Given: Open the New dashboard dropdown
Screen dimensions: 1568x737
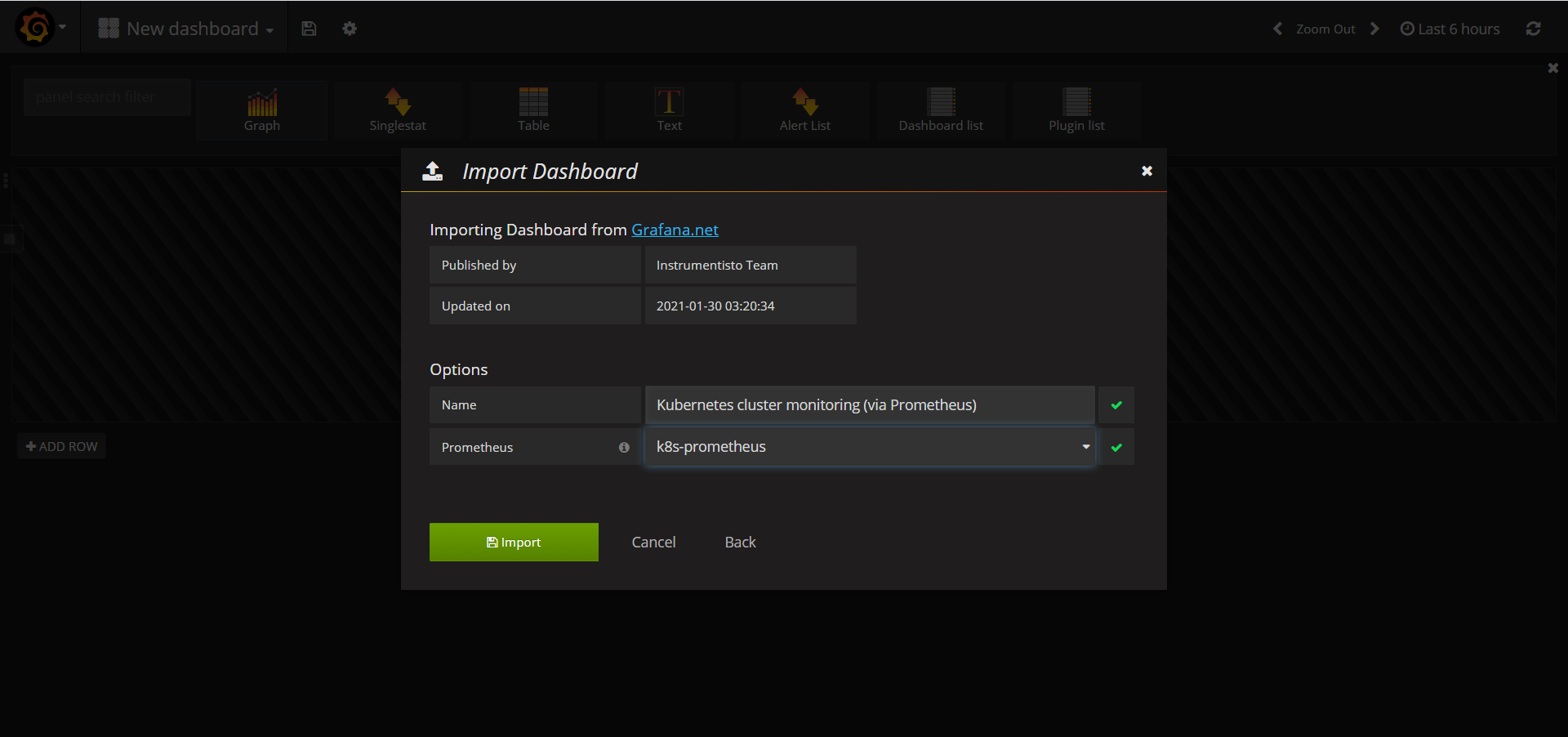Looking at the screenshot, I should pyautogui.click(x=186, y=29).
